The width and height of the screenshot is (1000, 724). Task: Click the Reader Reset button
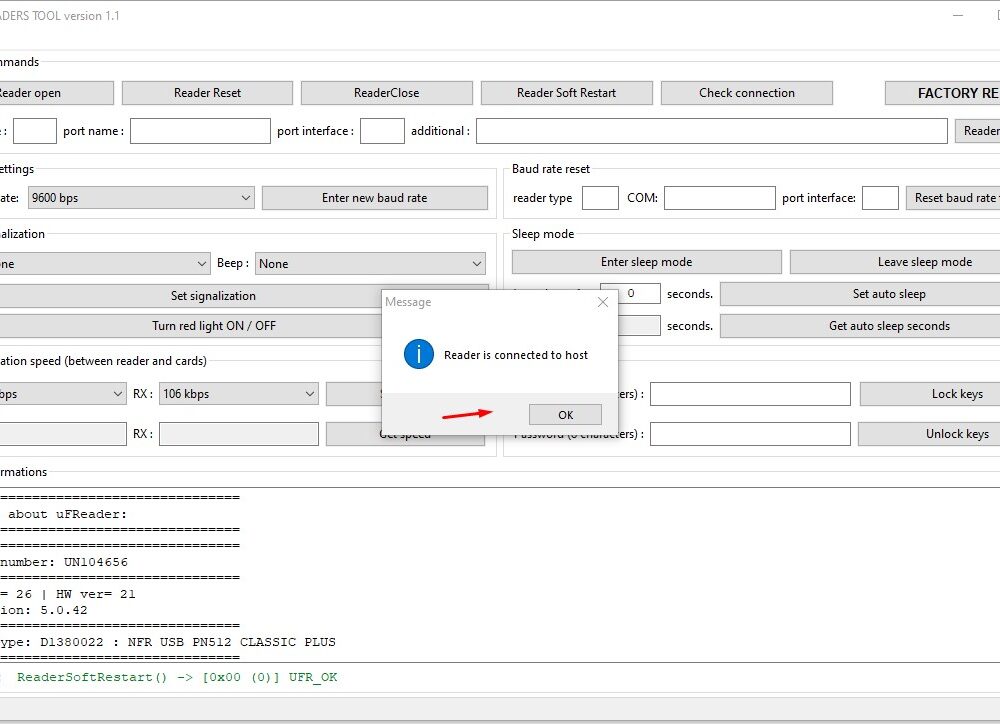click(x=207, y=93)
